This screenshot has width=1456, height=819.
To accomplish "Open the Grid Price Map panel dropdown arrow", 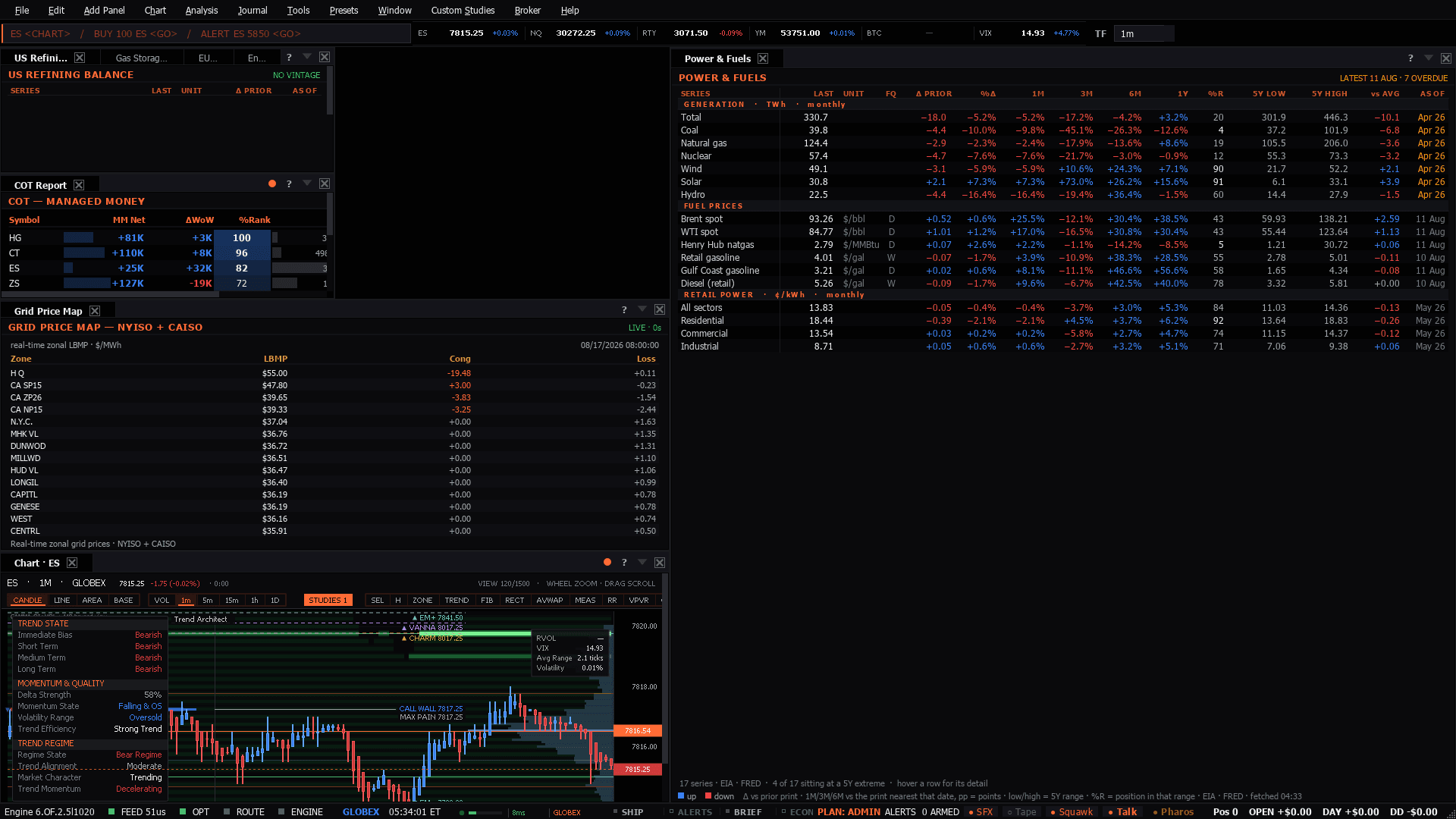I will click(x=642, y=309).
